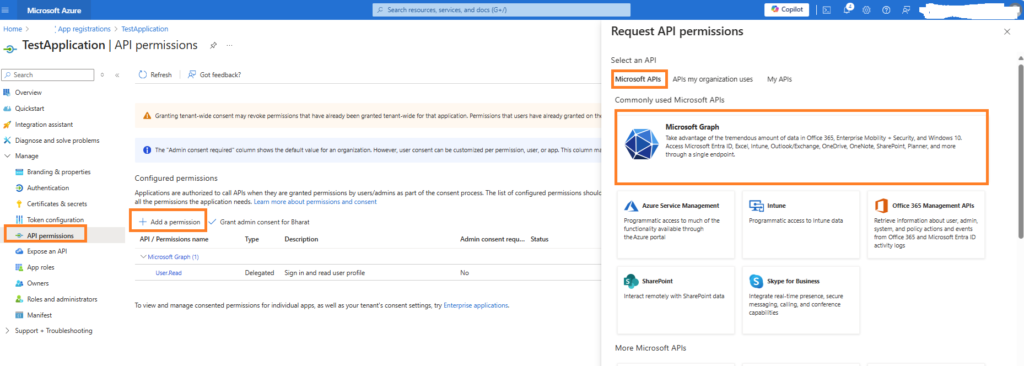Open Authentication in the sidebar

coord(48,188)
